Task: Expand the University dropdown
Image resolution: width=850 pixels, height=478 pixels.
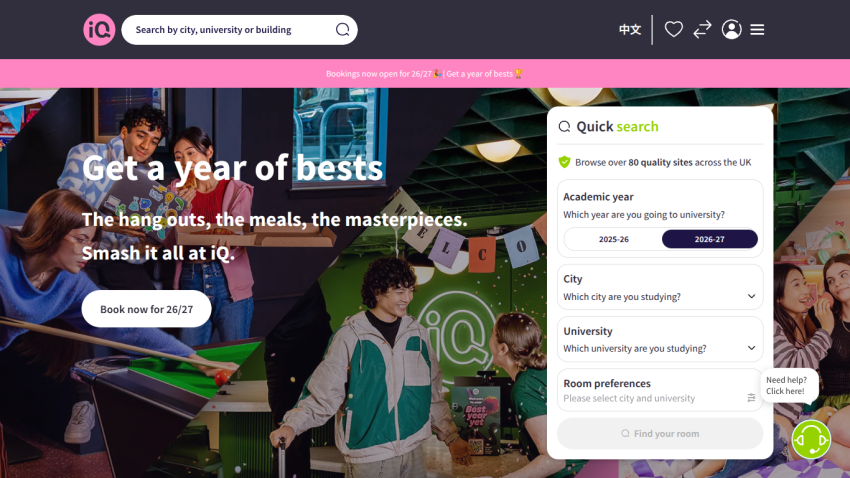Action: coord(660,339)
